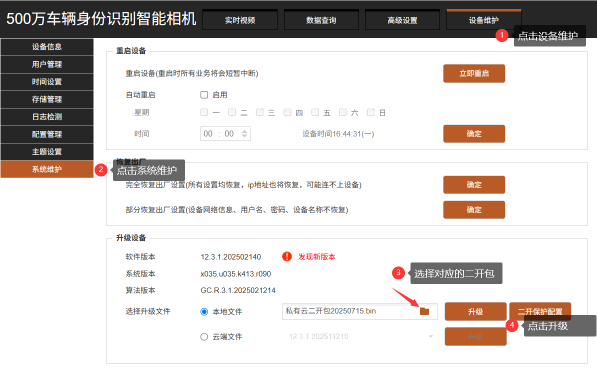Image resolution: width=597 pixels, height=371 pixels.
Task: Check the Tuesday (二) weekday checkbox
Action: point(232,112)
